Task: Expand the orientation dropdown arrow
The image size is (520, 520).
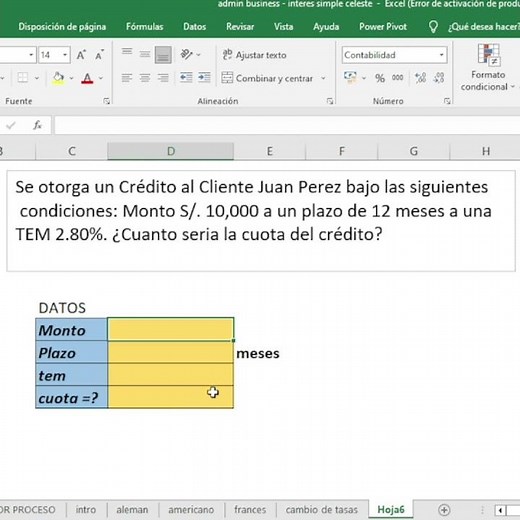Action: click(198, 54)
